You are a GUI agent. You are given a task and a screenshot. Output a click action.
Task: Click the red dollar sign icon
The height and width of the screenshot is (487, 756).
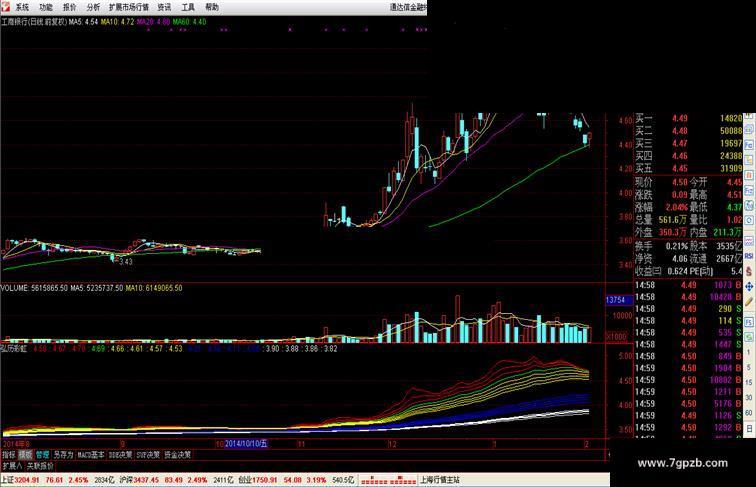pos(749,271)
